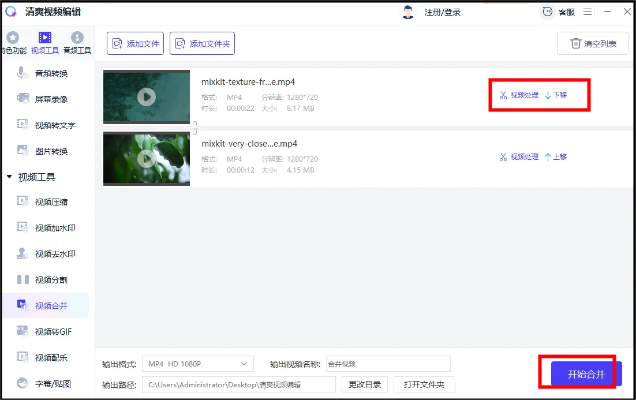The width and height of the screenshot is (636, 400).
Task: Select the mixkit-very-close...e.mp4 file name
Action: (x=249, y=144)
